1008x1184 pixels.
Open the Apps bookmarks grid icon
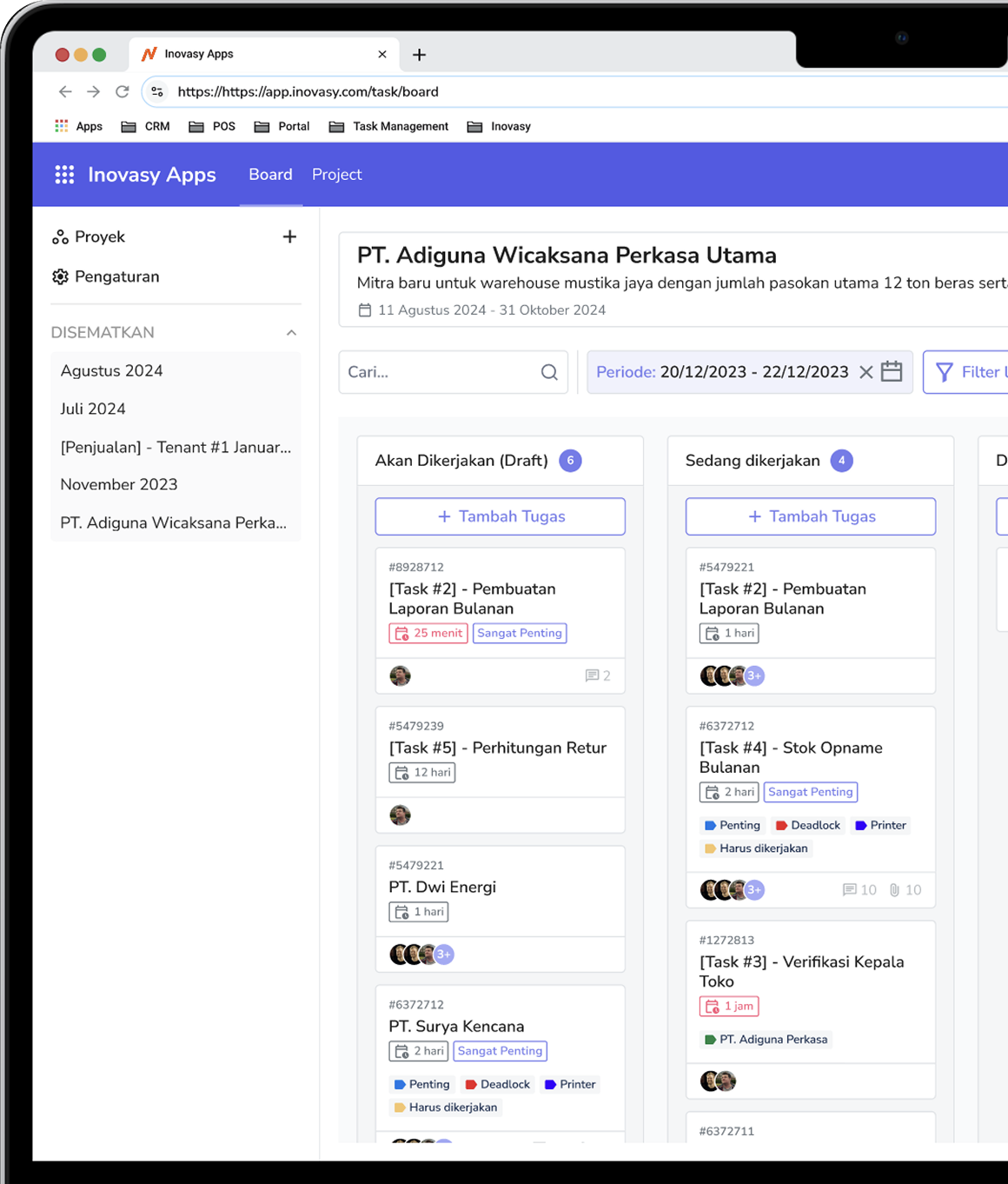click(62, 126)
